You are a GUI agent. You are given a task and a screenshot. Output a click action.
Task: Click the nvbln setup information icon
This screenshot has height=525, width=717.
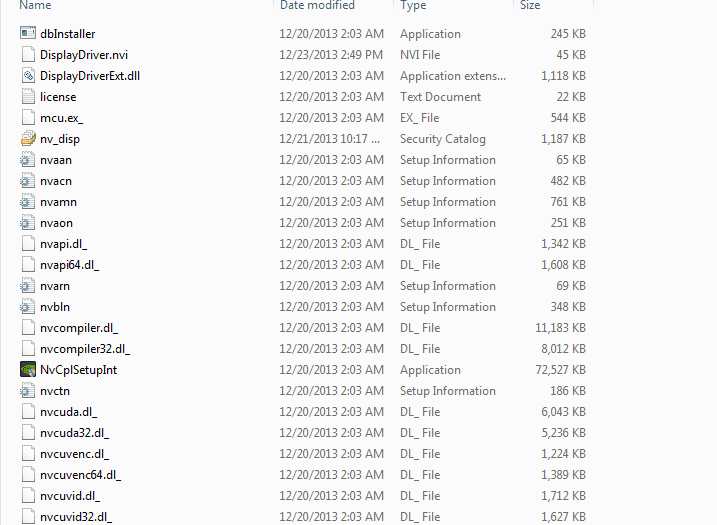pyautogui.click(x=28, y=307)
